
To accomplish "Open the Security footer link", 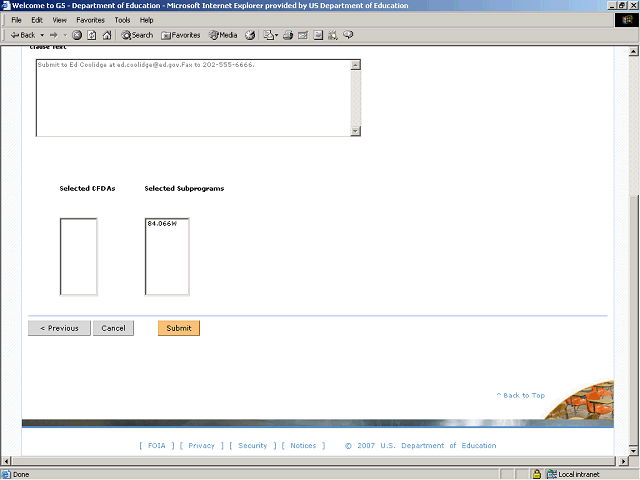I will click(x=252, y=445).
